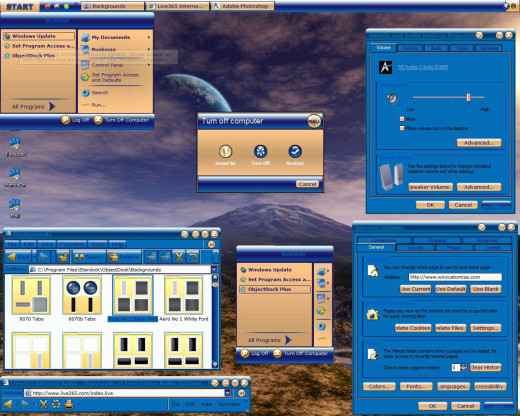The image size is (520, 416).
Task: Open the Live365 address bar dropdown
Action: coord(228,393)
